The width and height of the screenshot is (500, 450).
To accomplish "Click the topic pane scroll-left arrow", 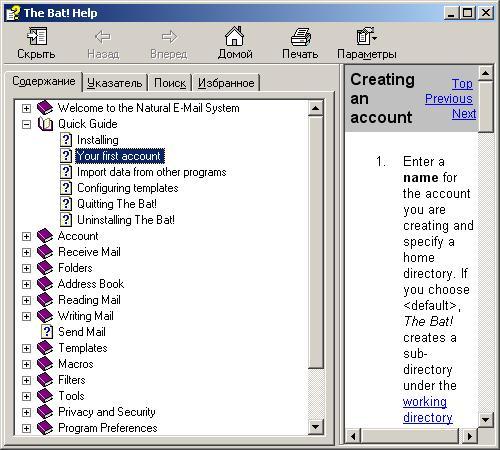I will pyautogui.click(x=353, y=436).
